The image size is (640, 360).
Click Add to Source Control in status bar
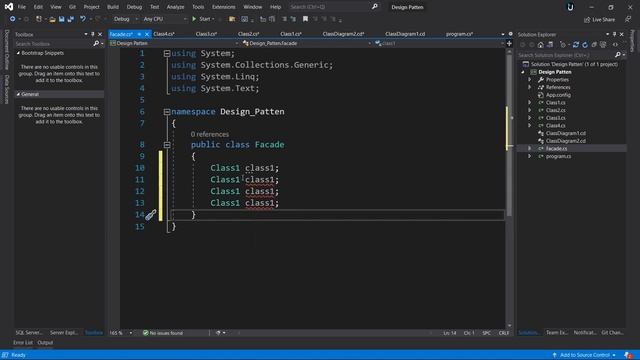pos(584,355)
